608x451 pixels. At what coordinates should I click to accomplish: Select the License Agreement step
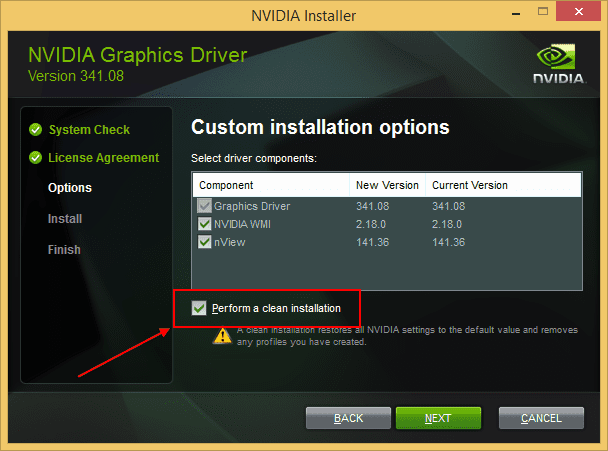click(104, 158)
